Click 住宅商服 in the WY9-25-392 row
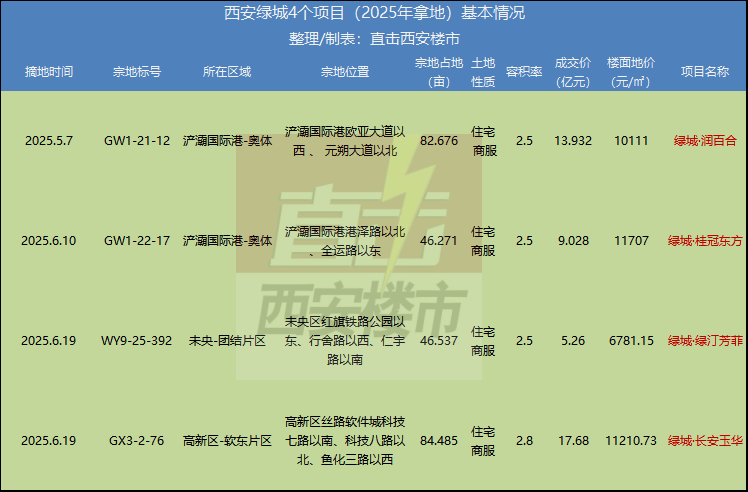Image resolution: width=748 pixels, height=492 pixels. [484, 341]
